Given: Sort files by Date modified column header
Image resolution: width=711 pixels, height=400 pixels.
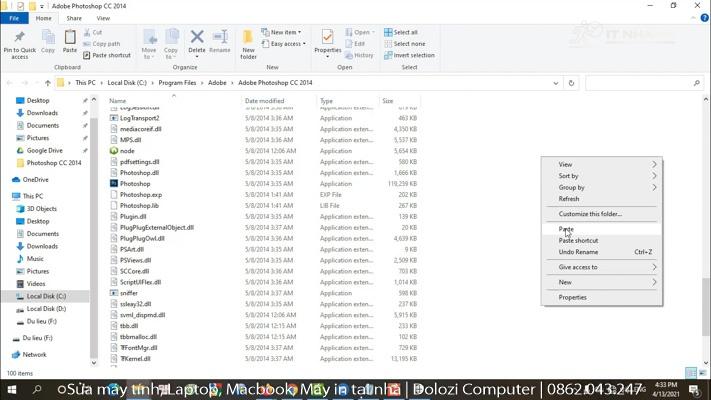Looking at the screenshot, I should pyautogui.click(x=265, y=101).
